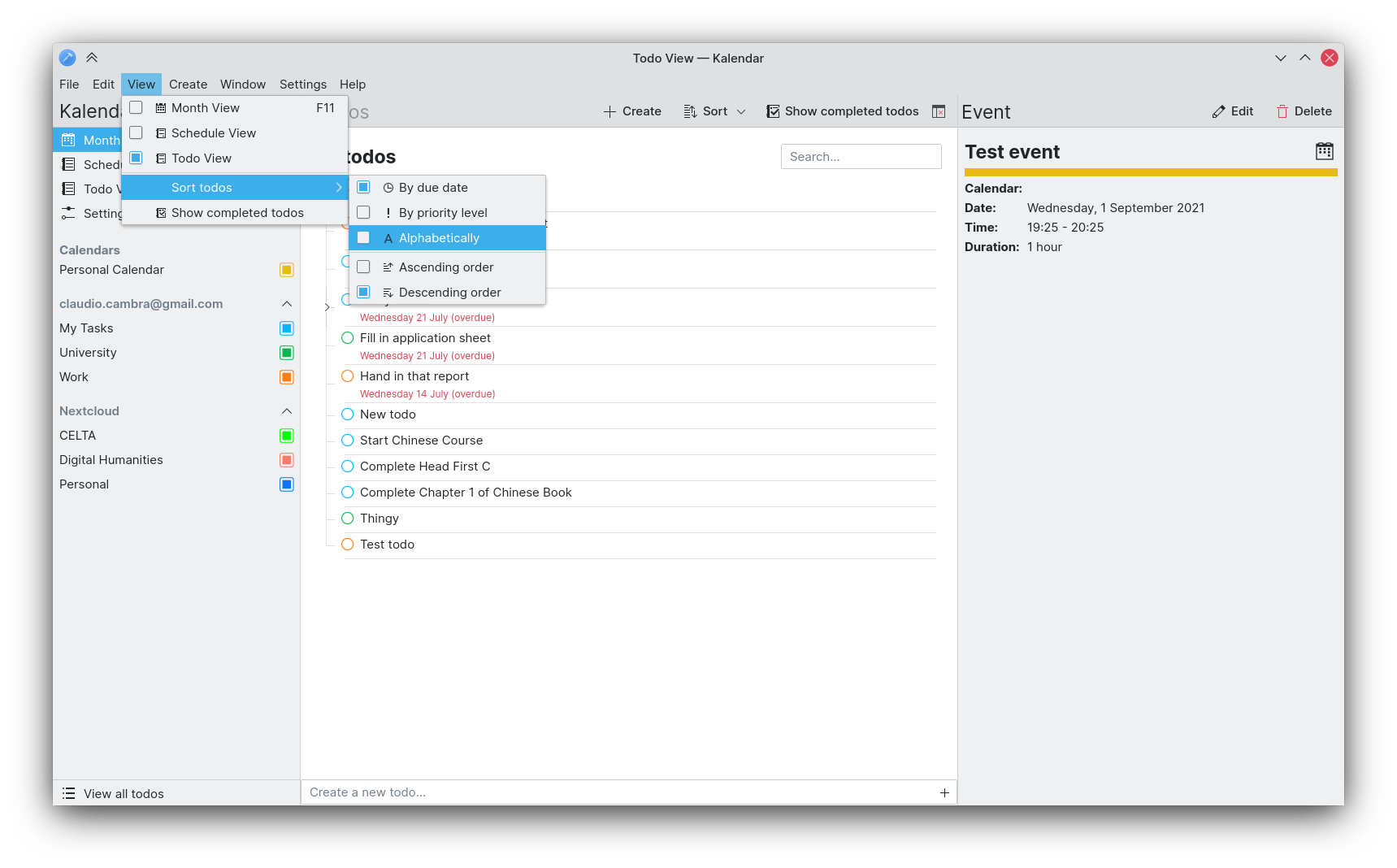Focus the Search todos field
This screenshot has height=868, width=1397.
(861, 157)
